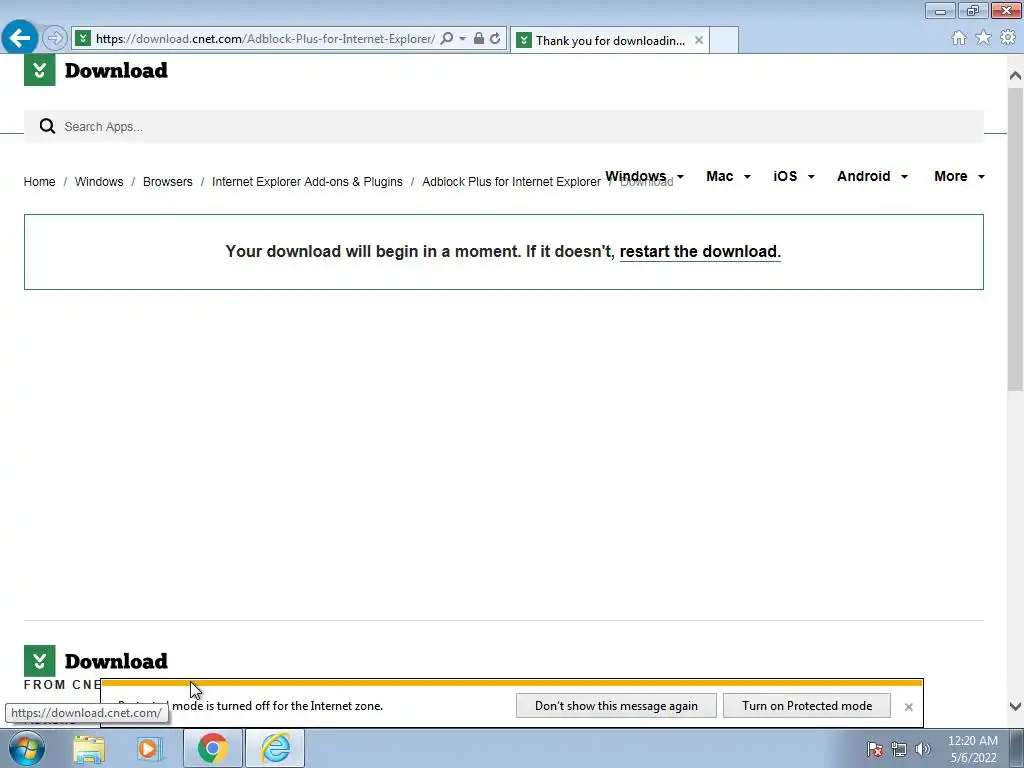Viewport: 1024px width, 768px height.
Task: Click the Search Apps input field
Action: pos(504,127)
